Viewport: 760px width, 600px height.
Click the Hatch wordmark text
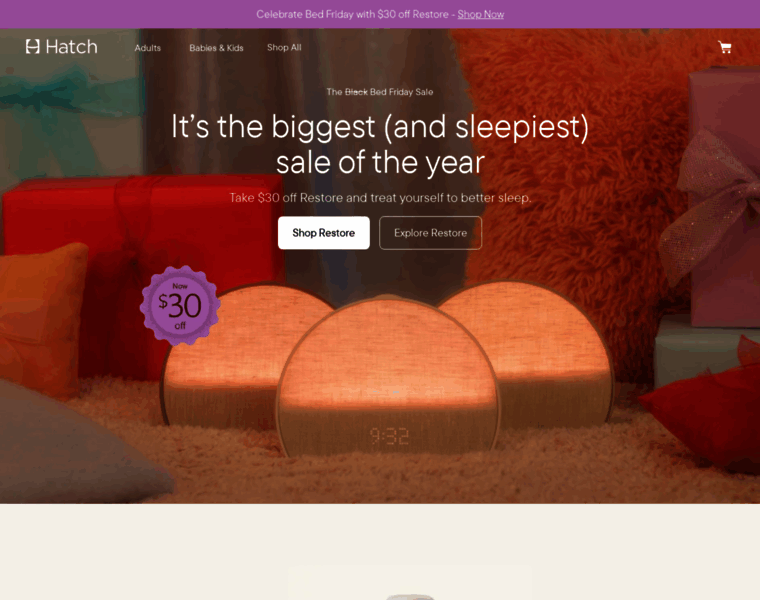[71, 47]
